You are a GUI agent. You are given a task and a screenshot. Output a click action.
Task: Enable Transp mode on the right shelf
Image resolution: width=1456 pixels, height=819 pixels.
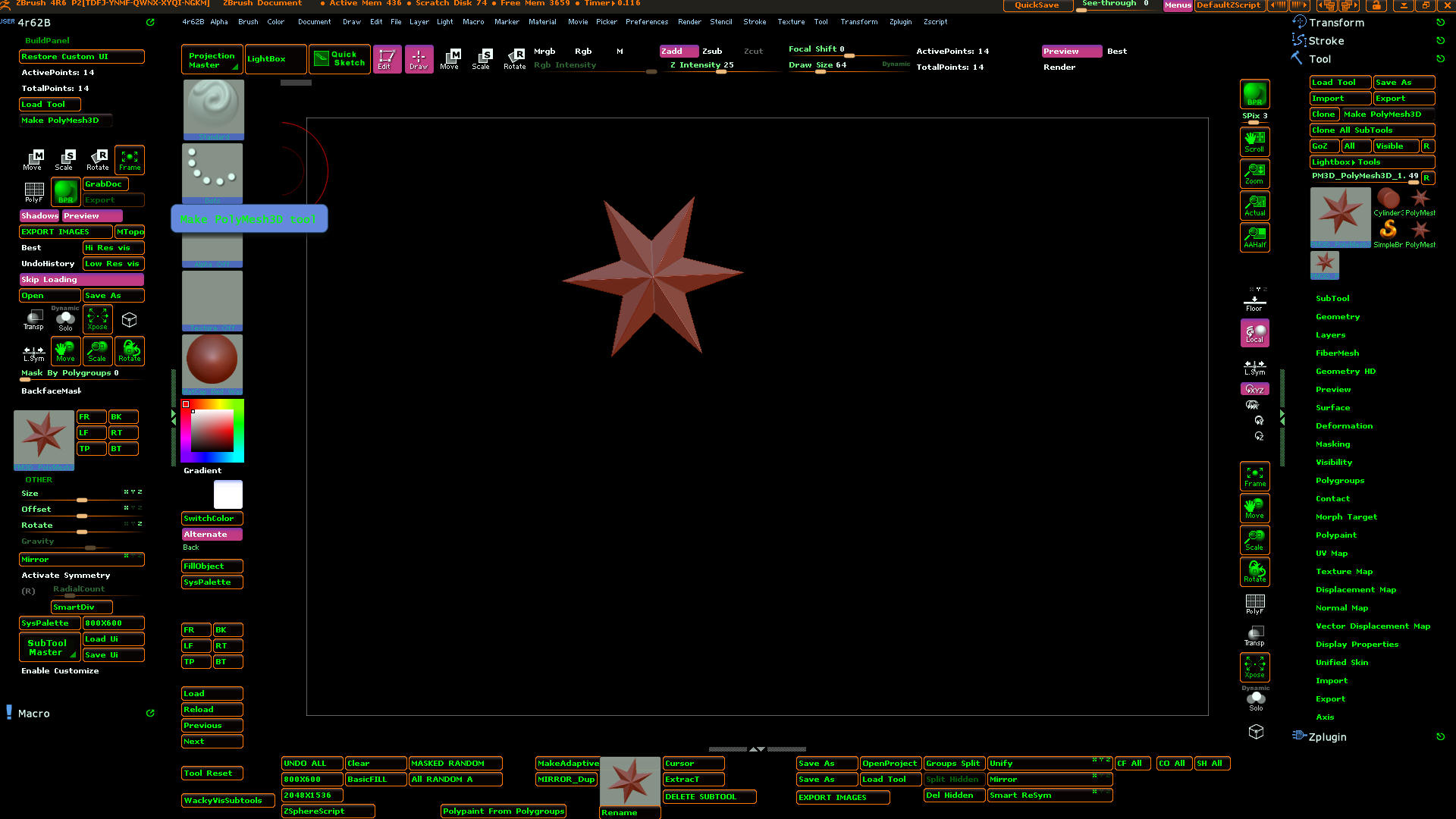tap(1254, 635)
